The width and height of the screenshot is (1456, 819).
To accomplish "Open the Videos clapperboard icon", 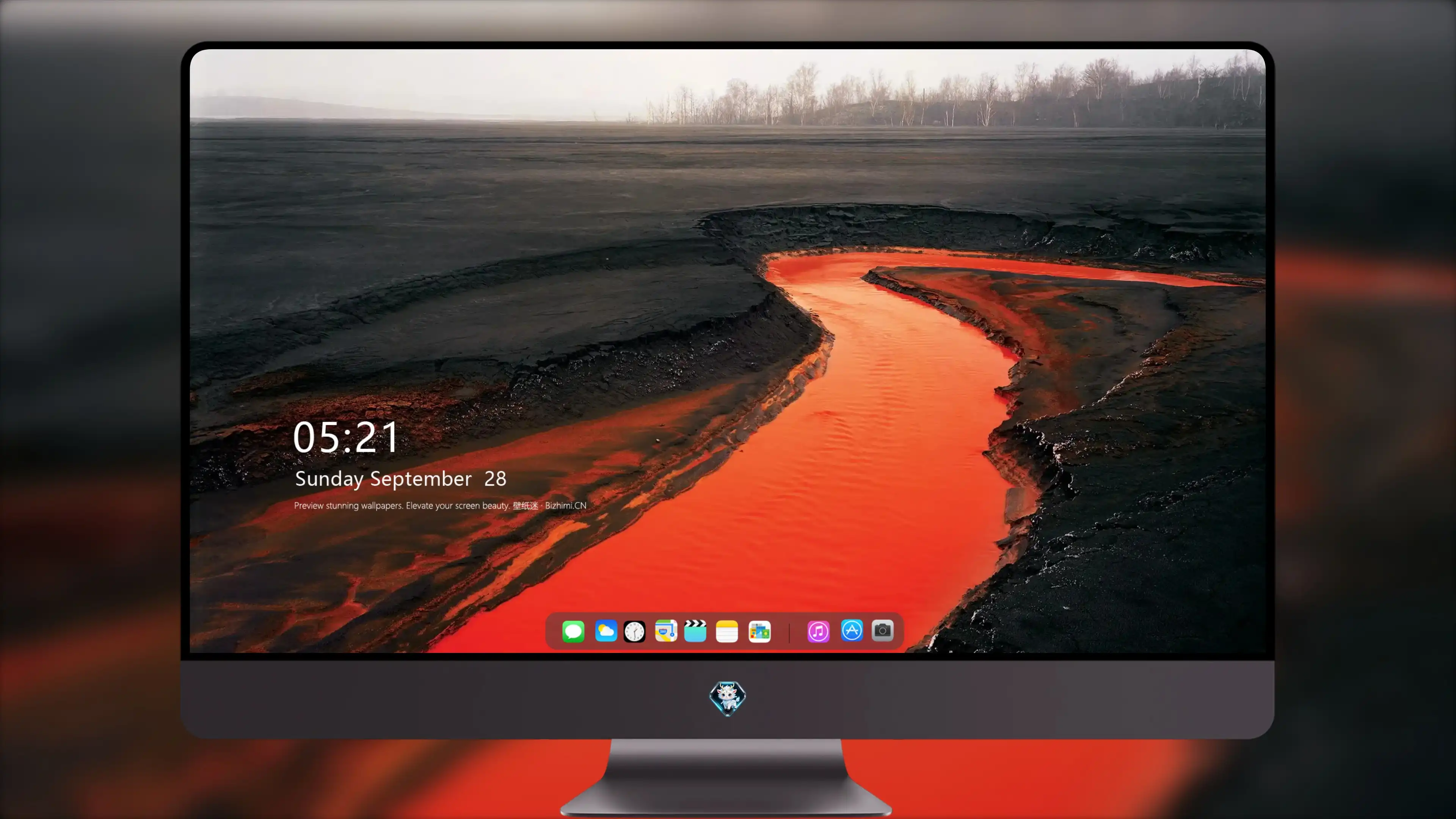I will click(x=695, y=631).
